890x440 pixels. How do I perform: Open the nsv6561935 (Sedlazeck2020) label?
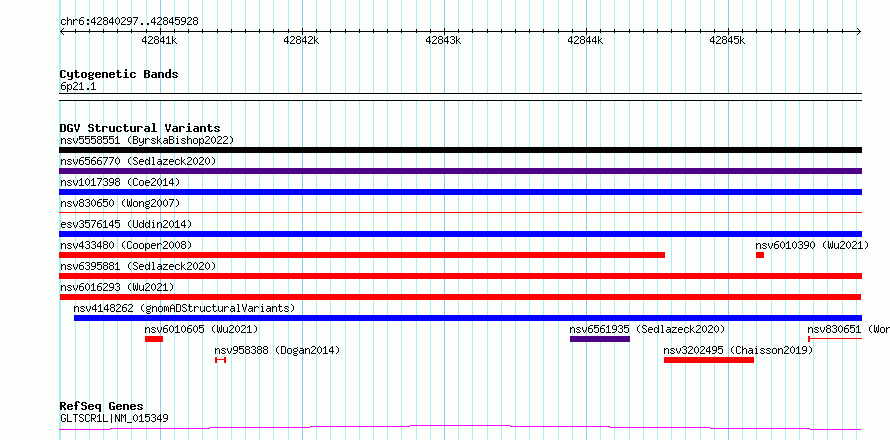click(x=647, y=329)
